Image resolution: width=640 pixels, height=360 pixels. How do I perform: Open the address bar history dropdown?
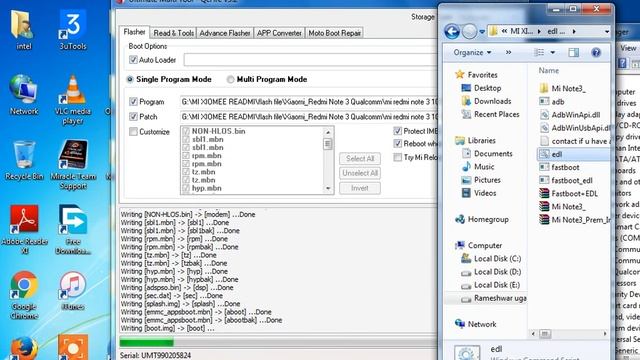tap(607, 31)
